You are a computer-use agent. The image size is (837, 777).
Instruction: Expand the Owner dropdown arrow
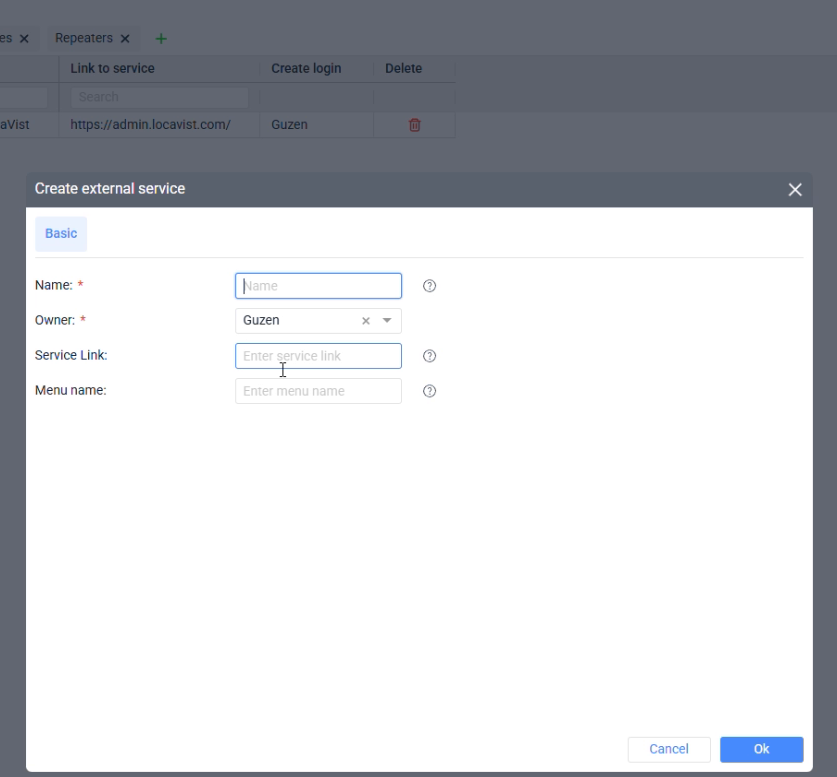click(x=387, y=321)
